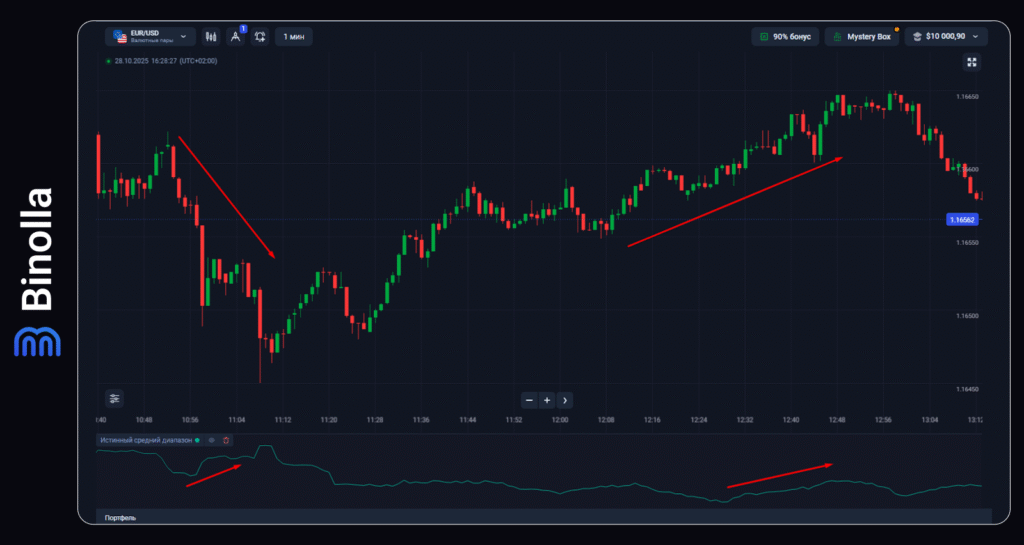Click the 1.16500 price axis label

[967, 315]
